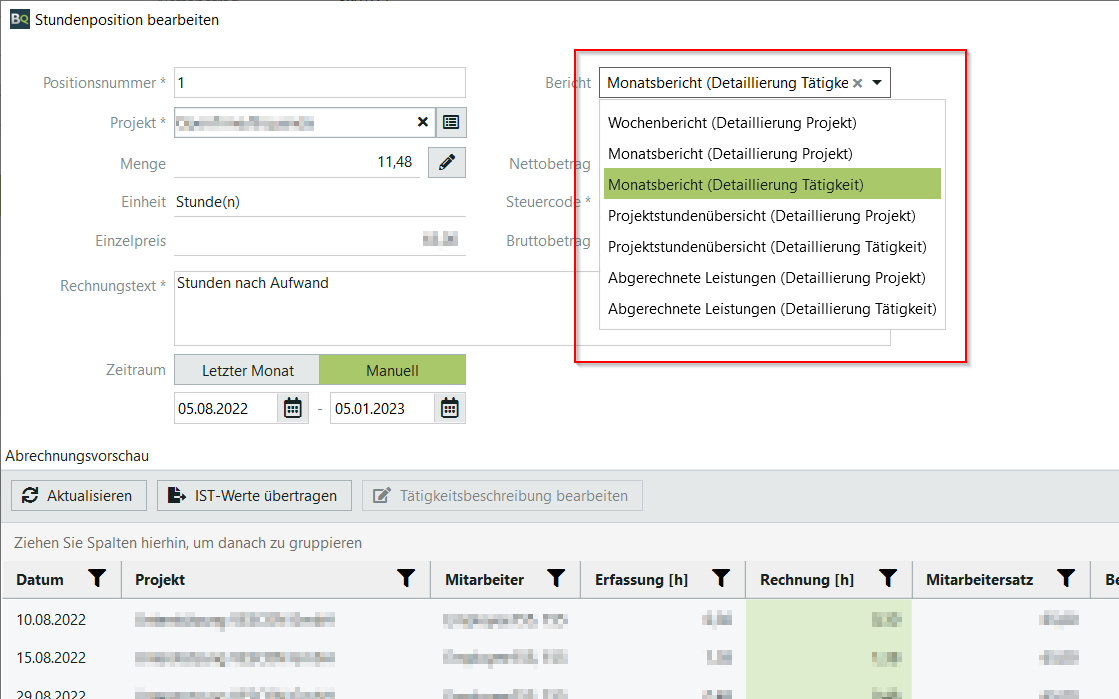Open the start date calendar picker
Screen dimensions: 1119x699
point(293,408)
